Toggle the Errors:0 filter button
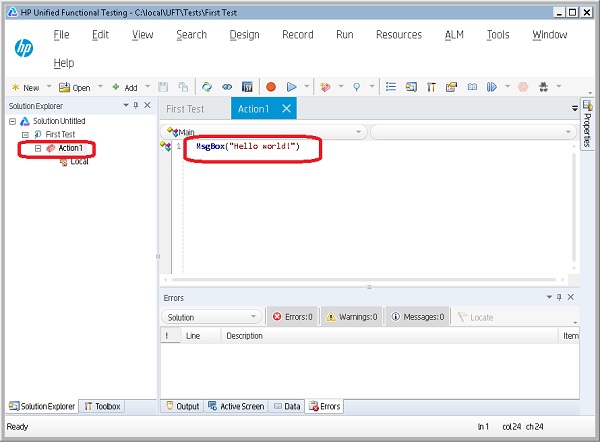 [293, 317]
